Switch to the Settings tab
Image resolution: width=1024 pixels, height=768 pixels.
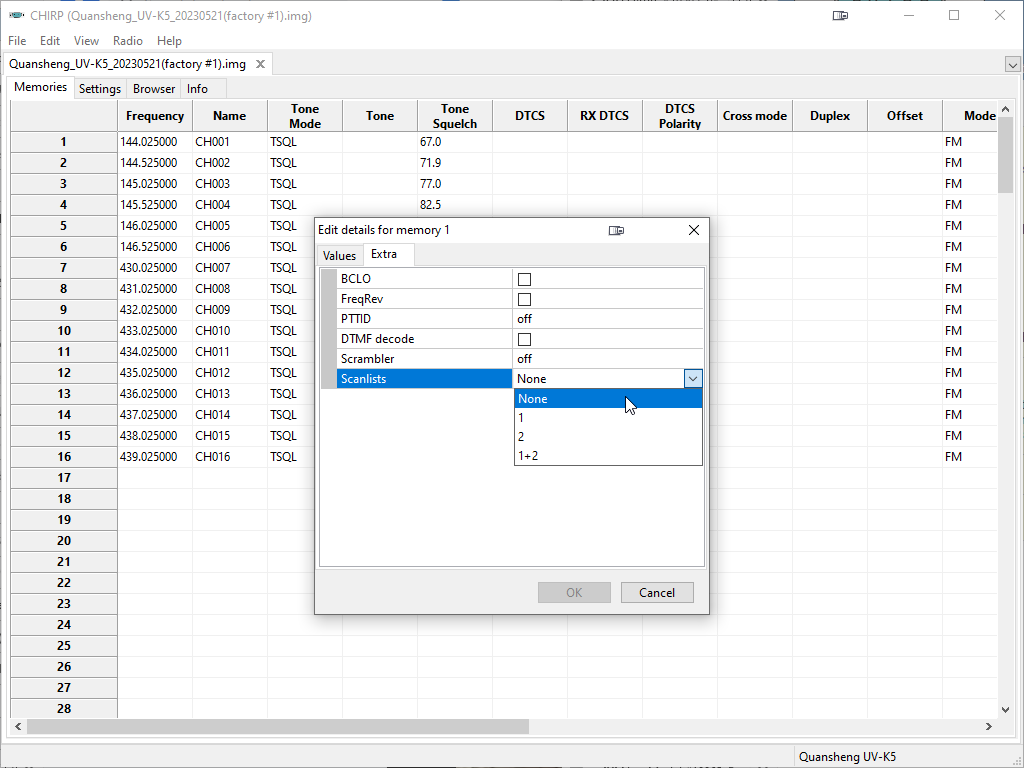[x=100, y=89]
